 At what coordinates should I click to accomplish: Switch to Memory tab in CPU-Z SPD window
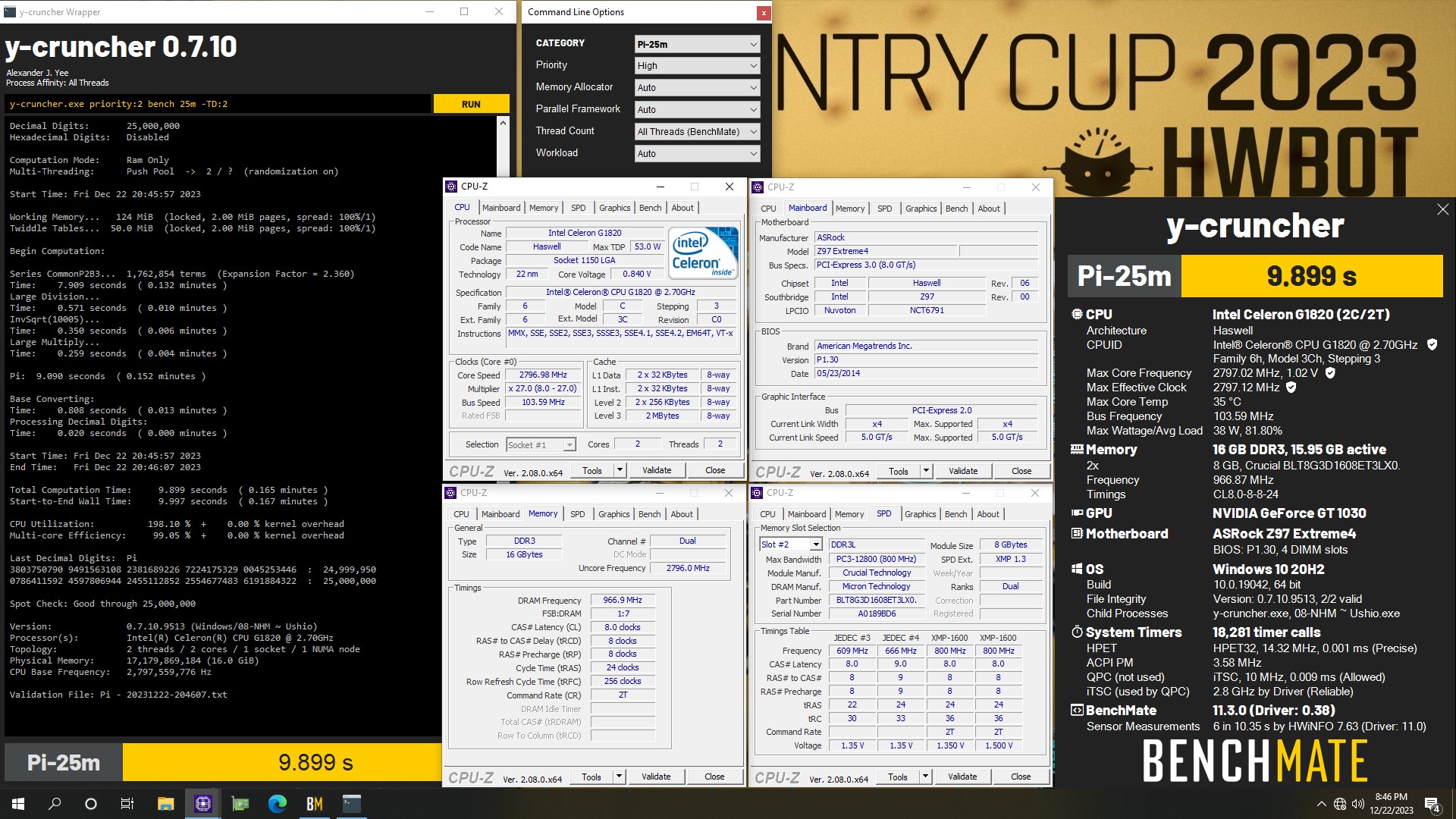849,514
